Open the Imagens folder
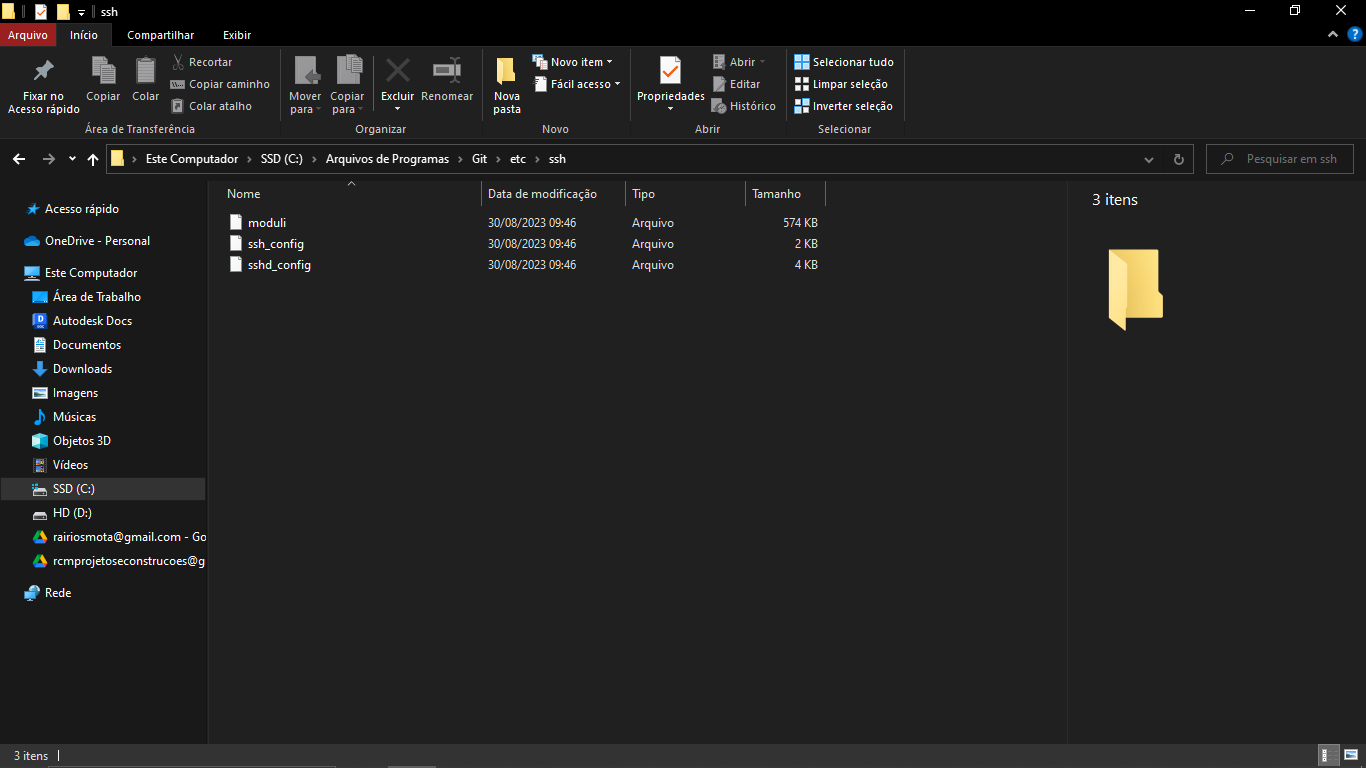 coord(75,393)
